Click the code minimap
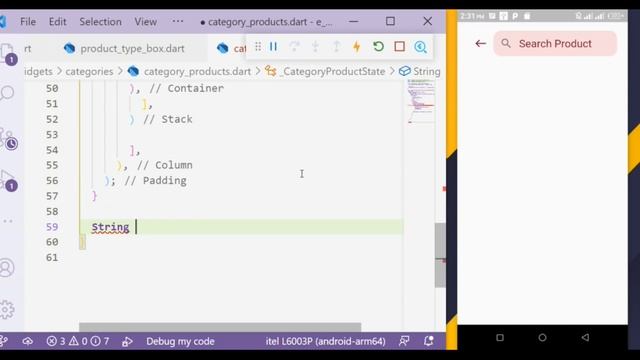Screen dimensions: 640x360 420,101
